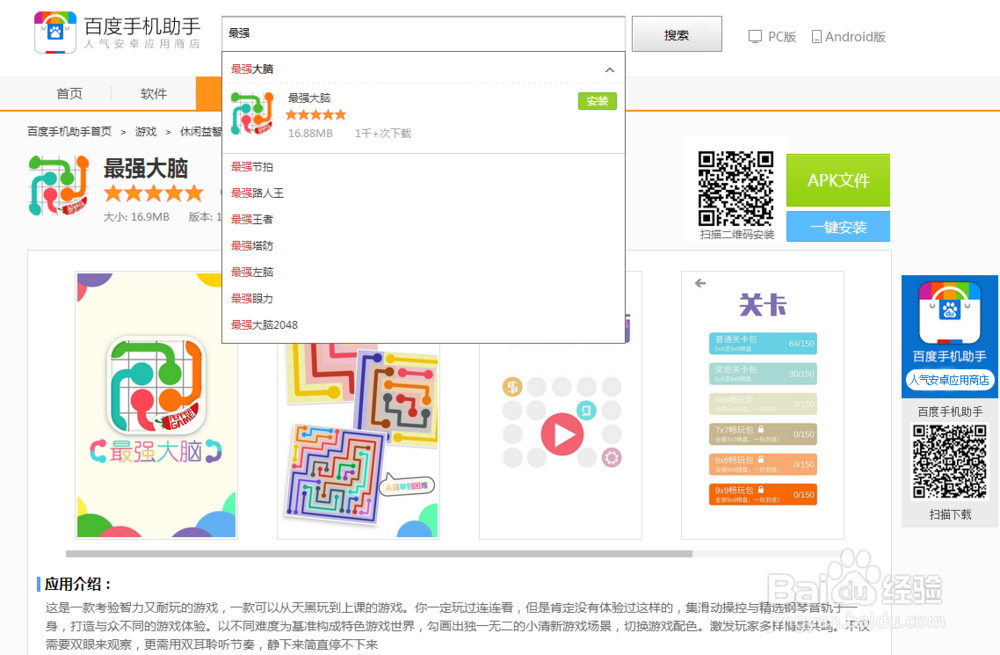Click the 最强大脑 app title heading
Image resolution: width=1000 pixels, height=655 pixels.
coord(145,168)
